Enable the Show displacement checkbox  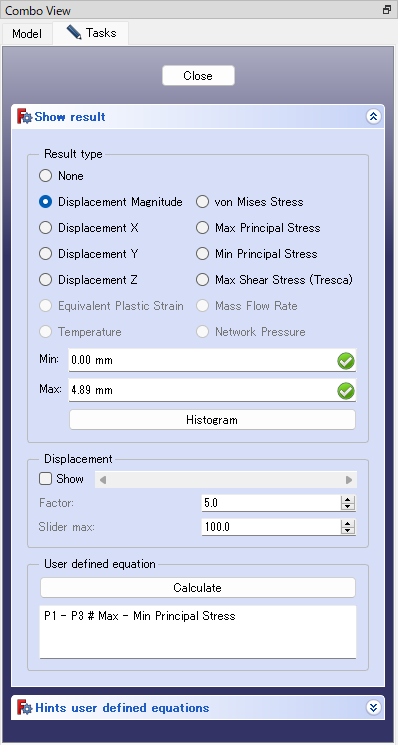coord(45,479)
